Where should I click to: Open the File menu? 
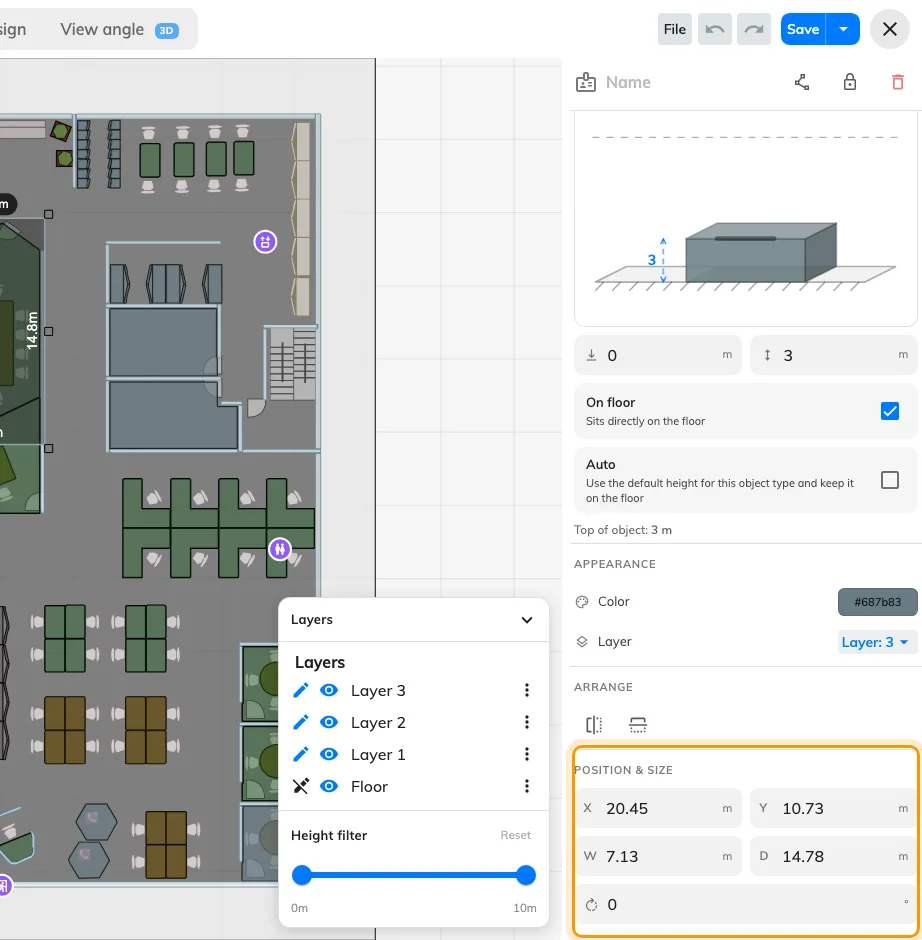pyautogui.click(x=674, y=29)
